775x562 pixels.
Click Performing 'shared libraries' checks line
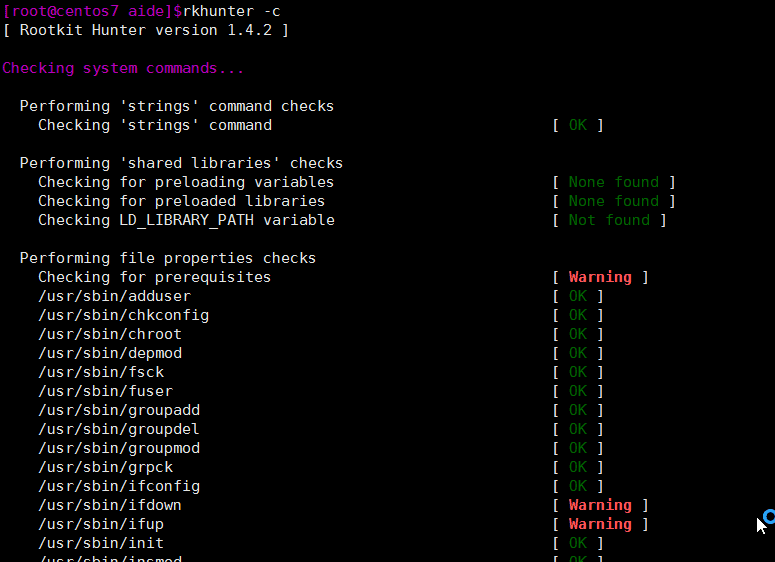point(181,163)
